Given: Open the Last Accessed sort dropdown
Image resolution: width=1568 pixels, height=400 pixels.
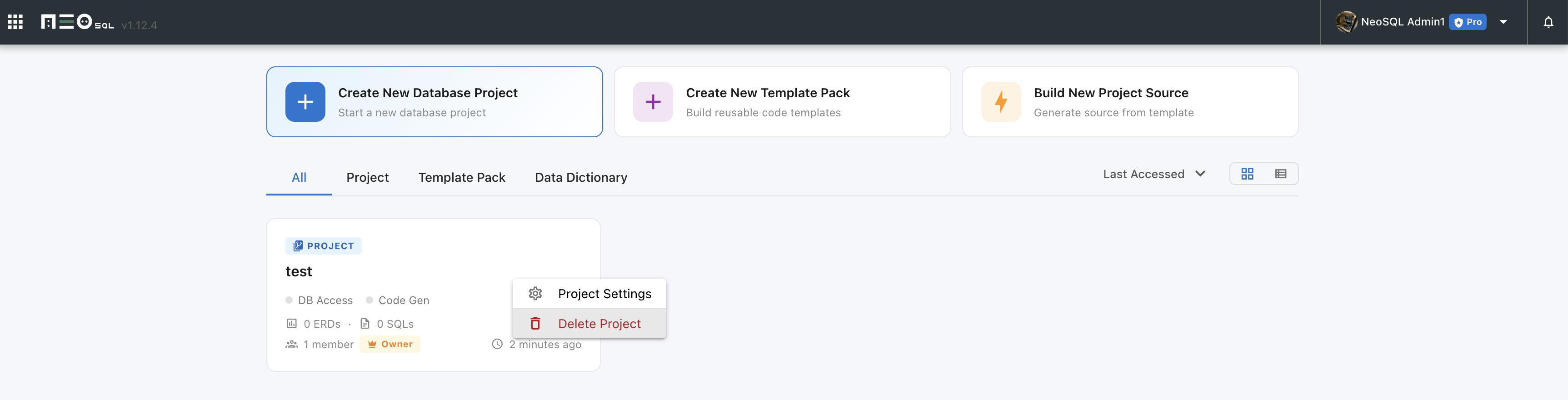Looking at the screenshot, I should (x=1154, y=174).
